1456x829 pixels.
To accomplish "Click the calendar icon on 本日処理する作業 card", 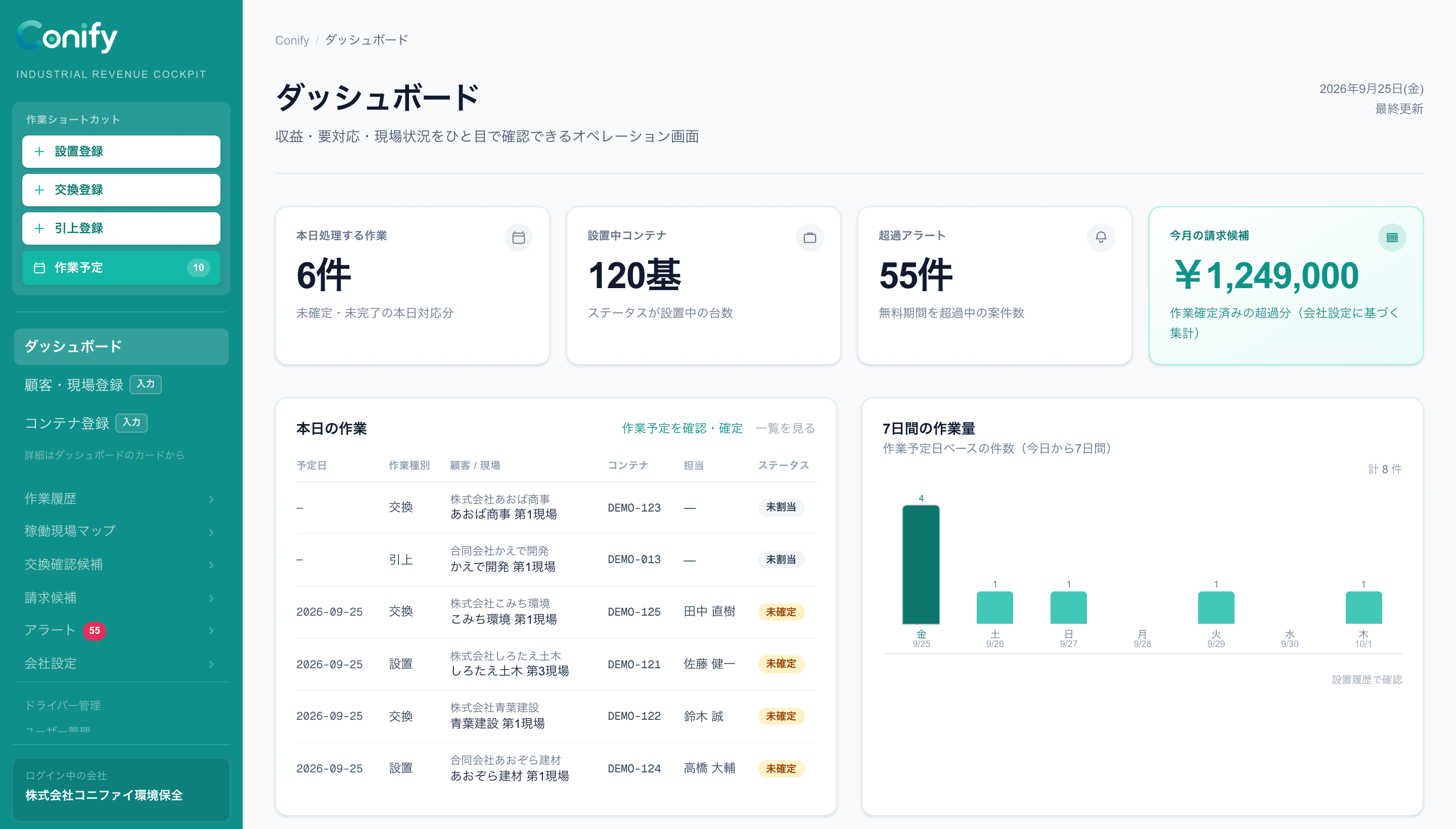I will tap(518, 238).
